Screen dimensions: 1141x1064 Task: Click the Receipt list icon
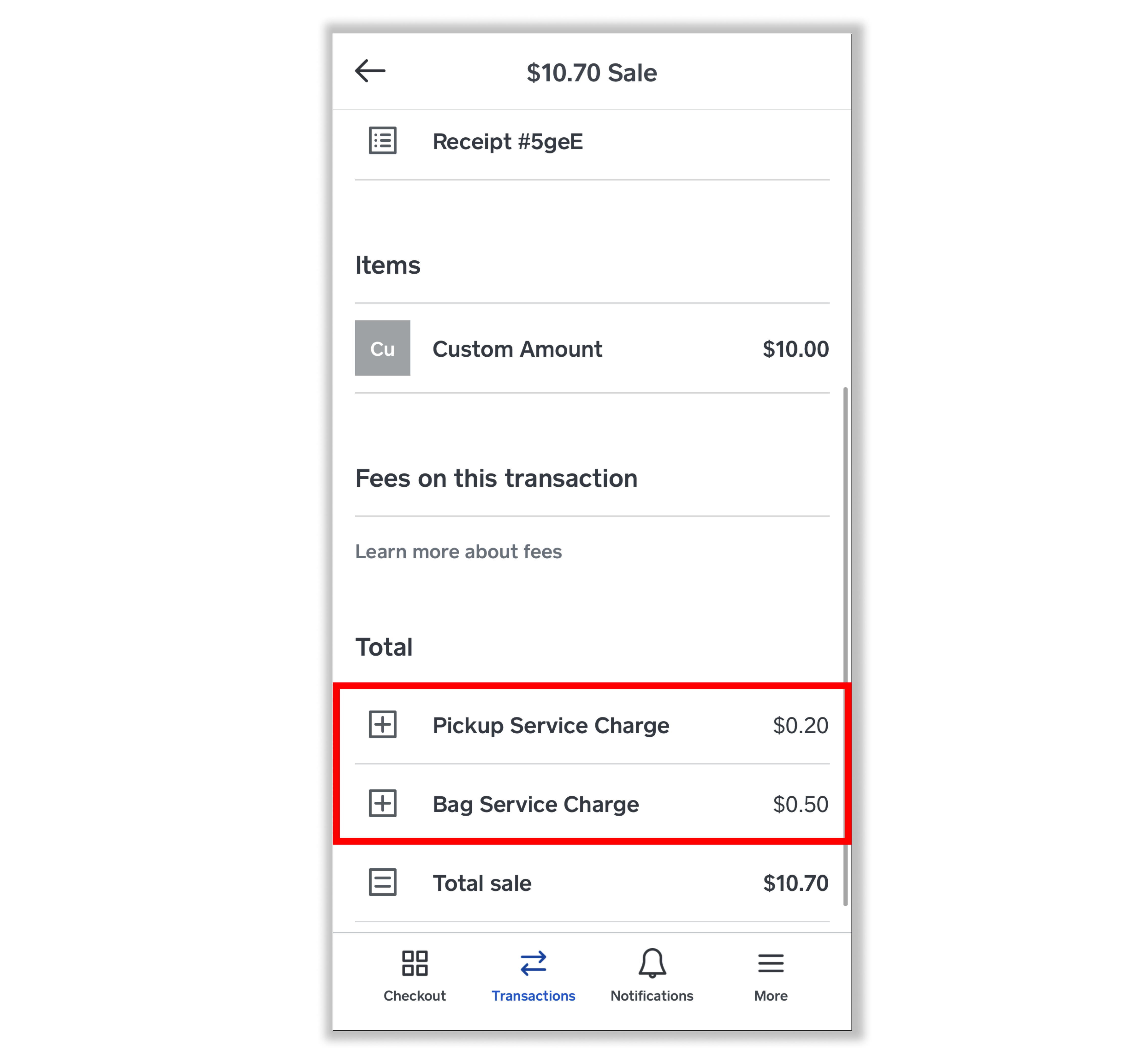[x=383, y=140]
